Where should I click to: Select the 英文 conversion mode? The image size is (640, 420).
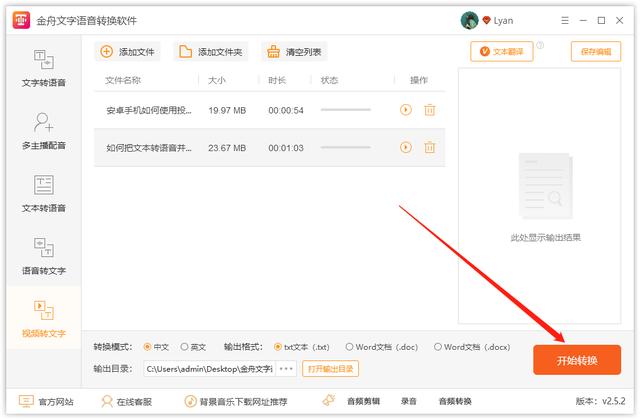[193, 347]
